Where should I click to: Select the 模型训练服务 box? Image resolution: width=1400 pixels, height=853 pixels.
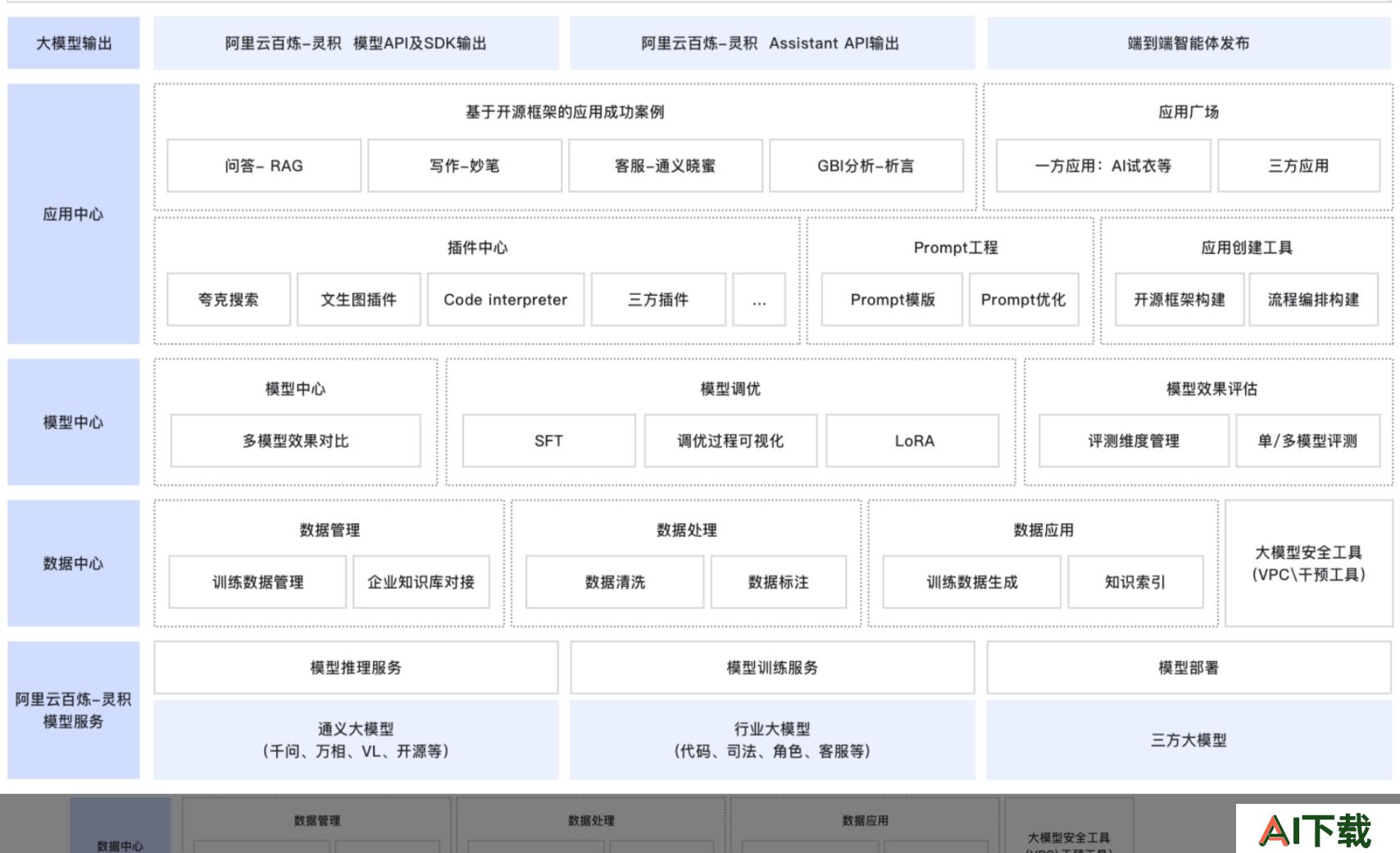coord(772,668)
